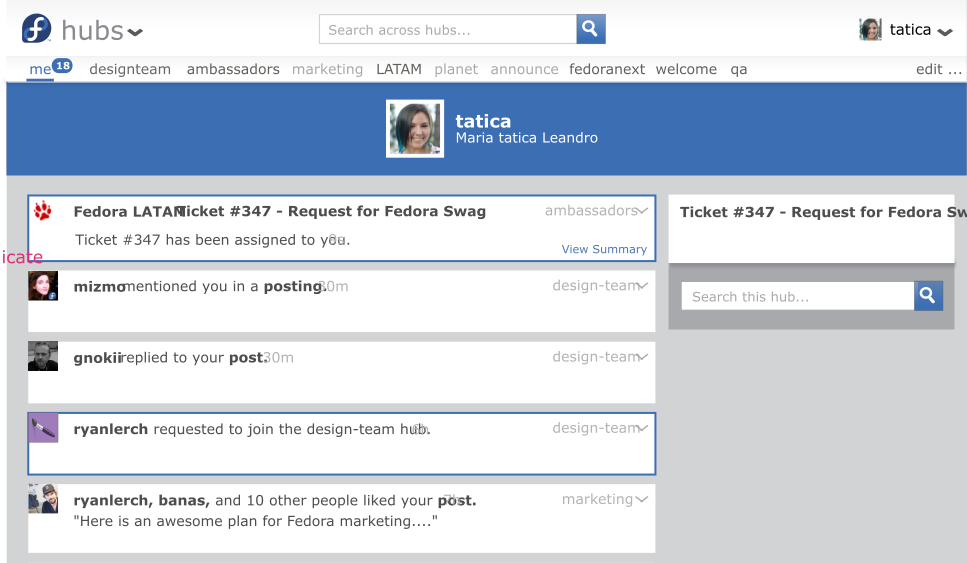
Task: Click the tatica username in banner
Action: click(483, 121)
